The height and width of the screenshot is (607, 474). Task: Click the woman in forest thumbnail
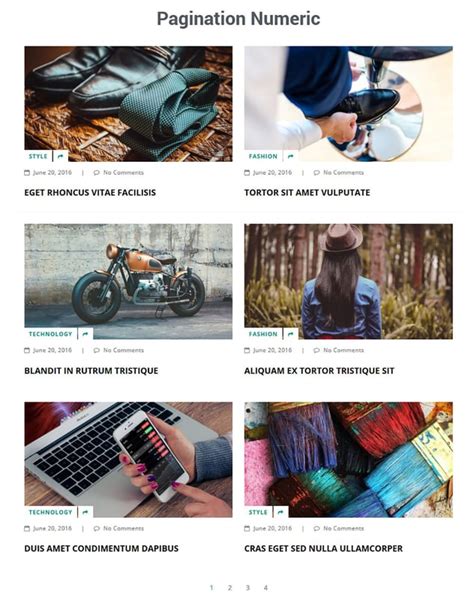click(348, 281)
